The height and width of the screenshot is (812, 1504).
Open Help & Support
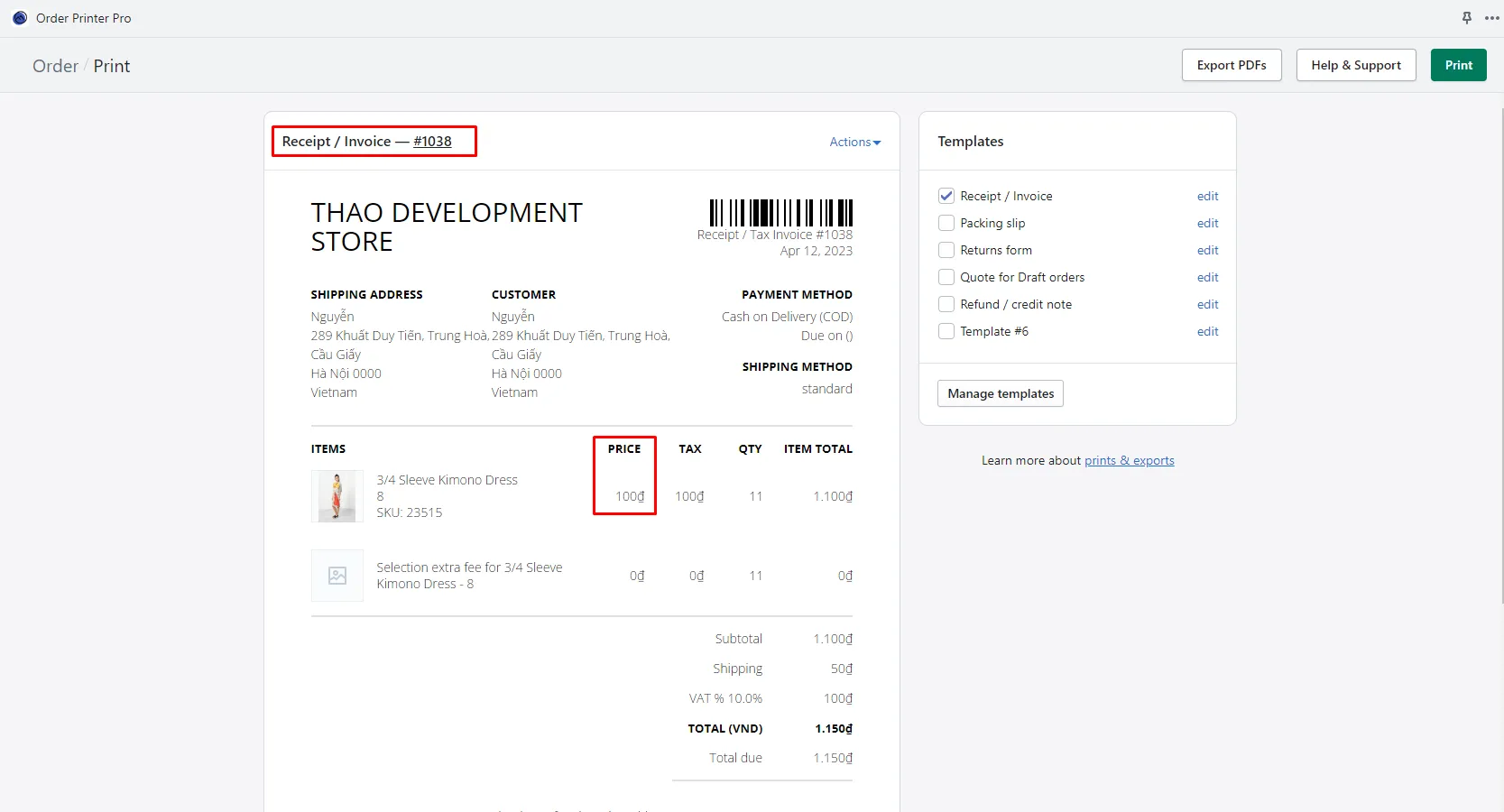pyautogui.click(x=1356, y=65)
